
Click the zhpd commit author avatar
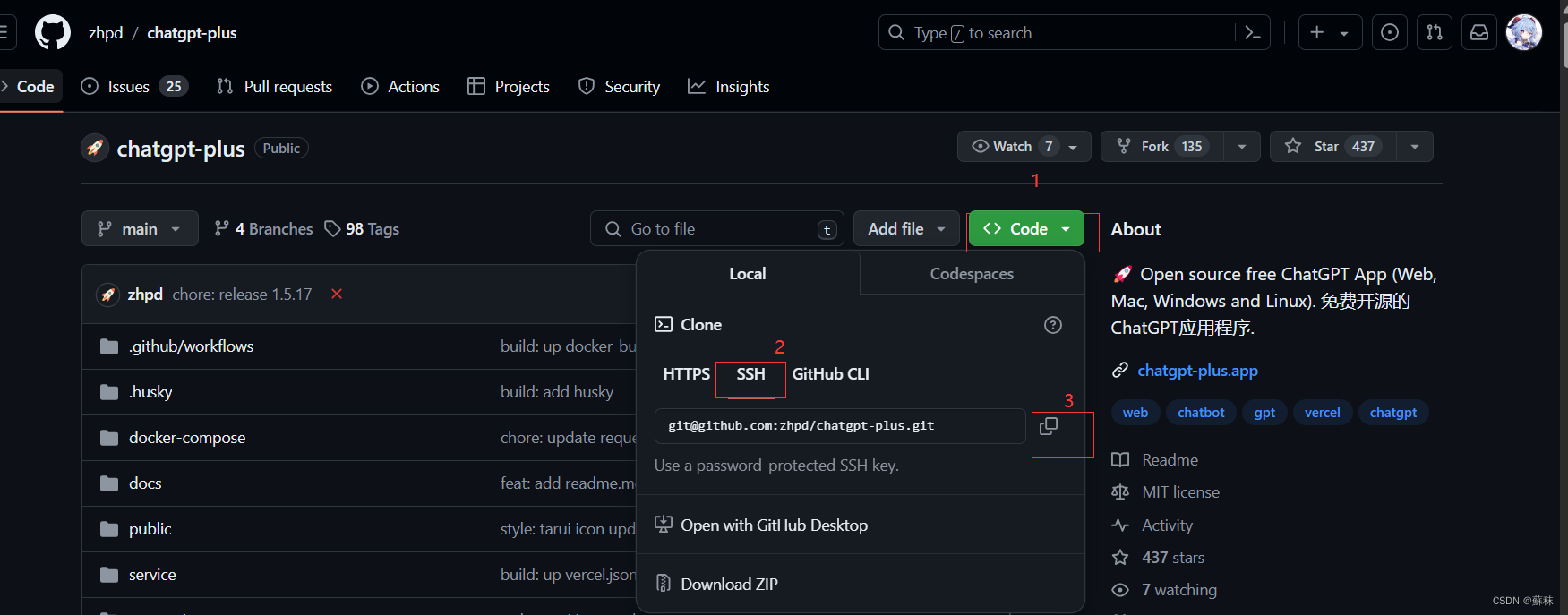(x=108, y=295)
